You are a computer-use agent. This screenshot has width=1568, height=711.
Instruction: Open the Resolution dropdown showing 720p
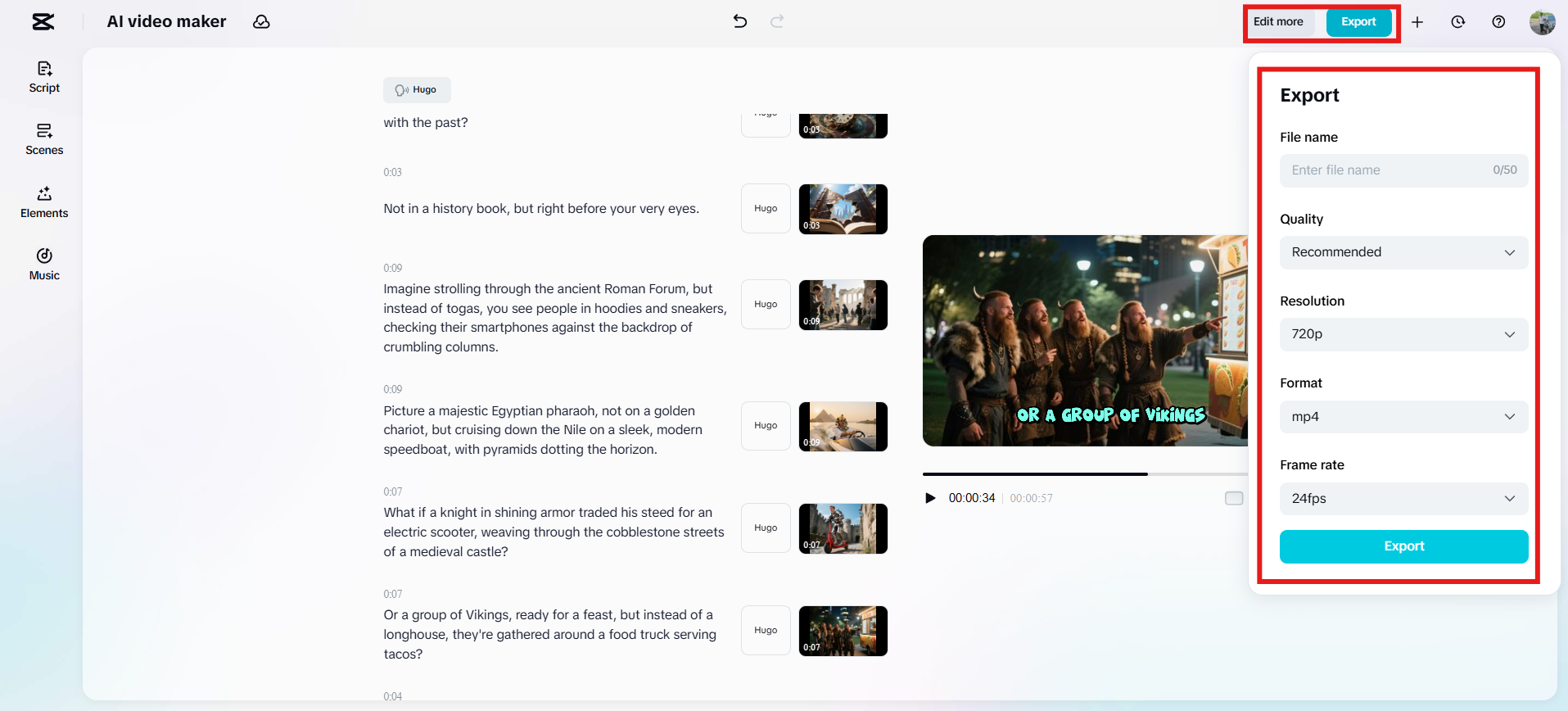pos(1403,334)
